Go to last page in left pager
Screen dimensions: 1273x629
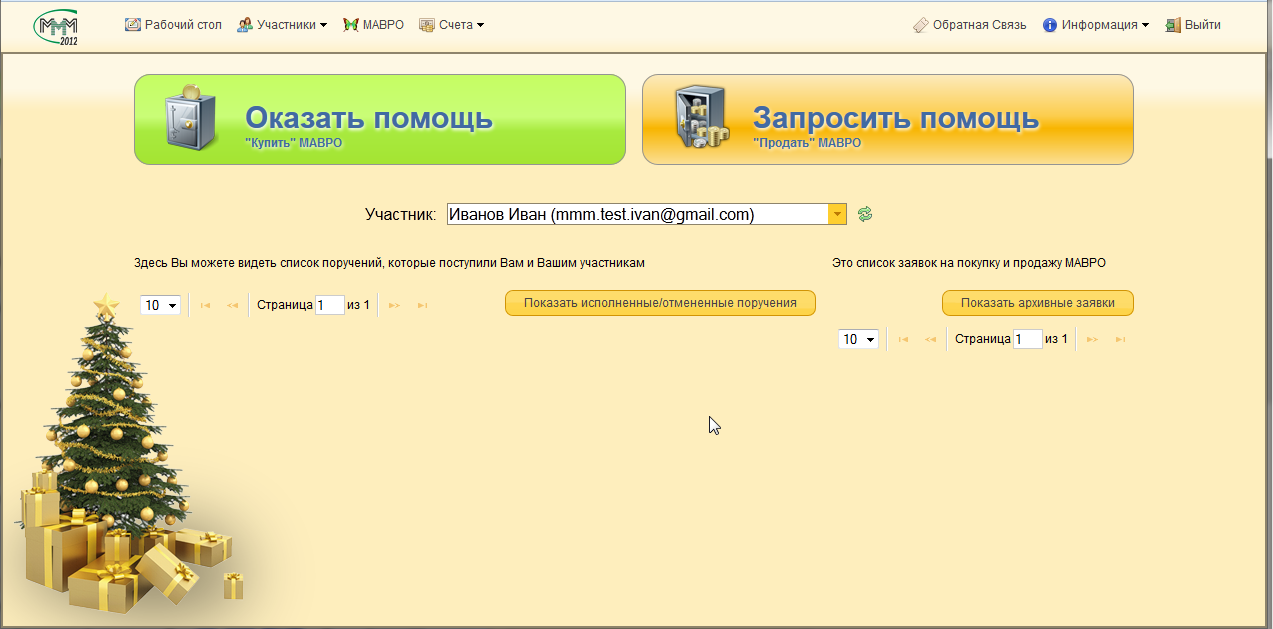pyautogui.click(x=422, y=305)
